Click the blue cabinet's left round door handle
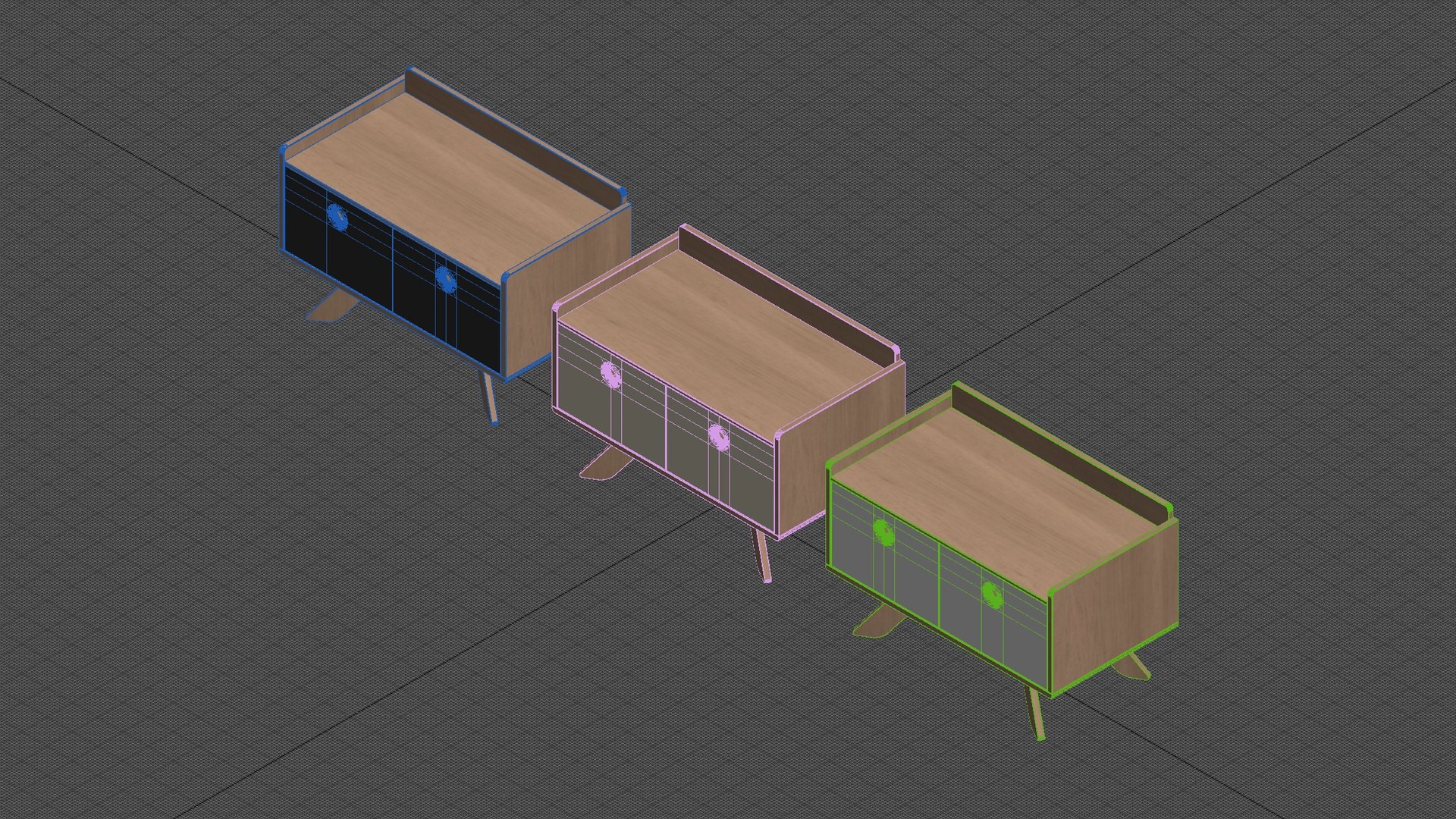Viewport: 1456px width, 819px height. (337, 216)
